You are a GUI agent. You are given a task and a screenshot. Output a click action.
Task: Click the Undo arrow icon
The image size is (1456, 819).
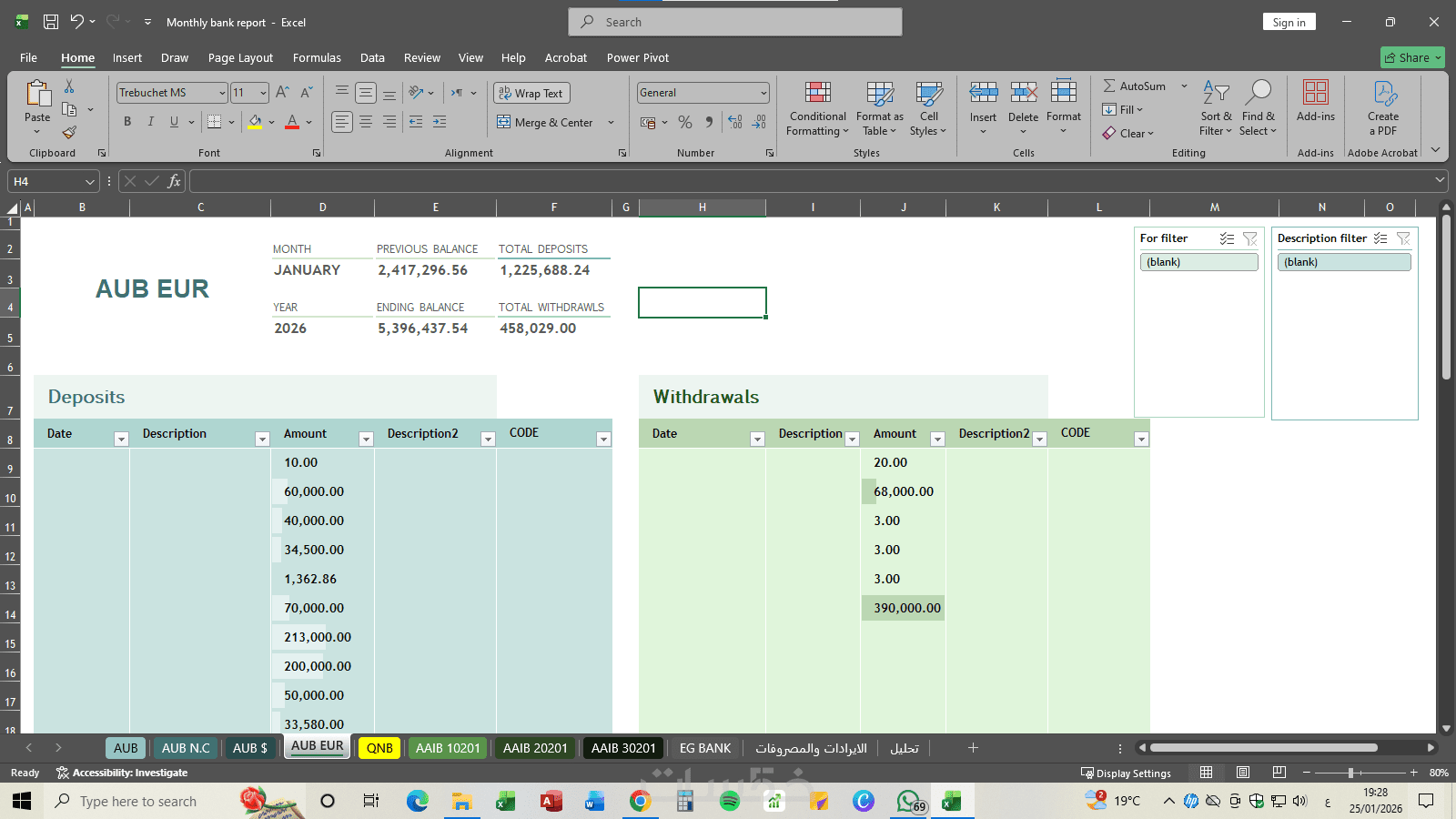point(76,22)
